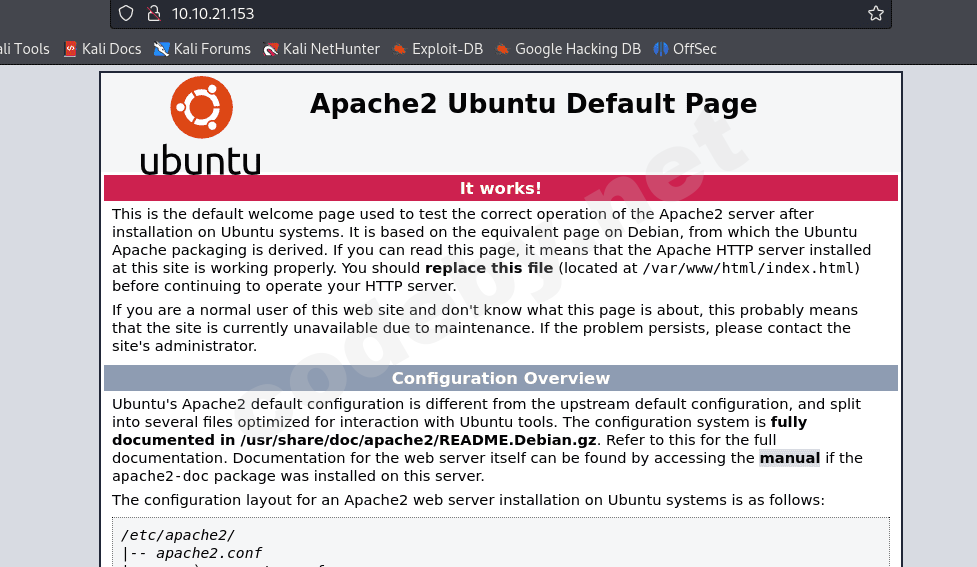Click the apache2.conf entry in code block
The image size is (977, 567).
(208, 553)
